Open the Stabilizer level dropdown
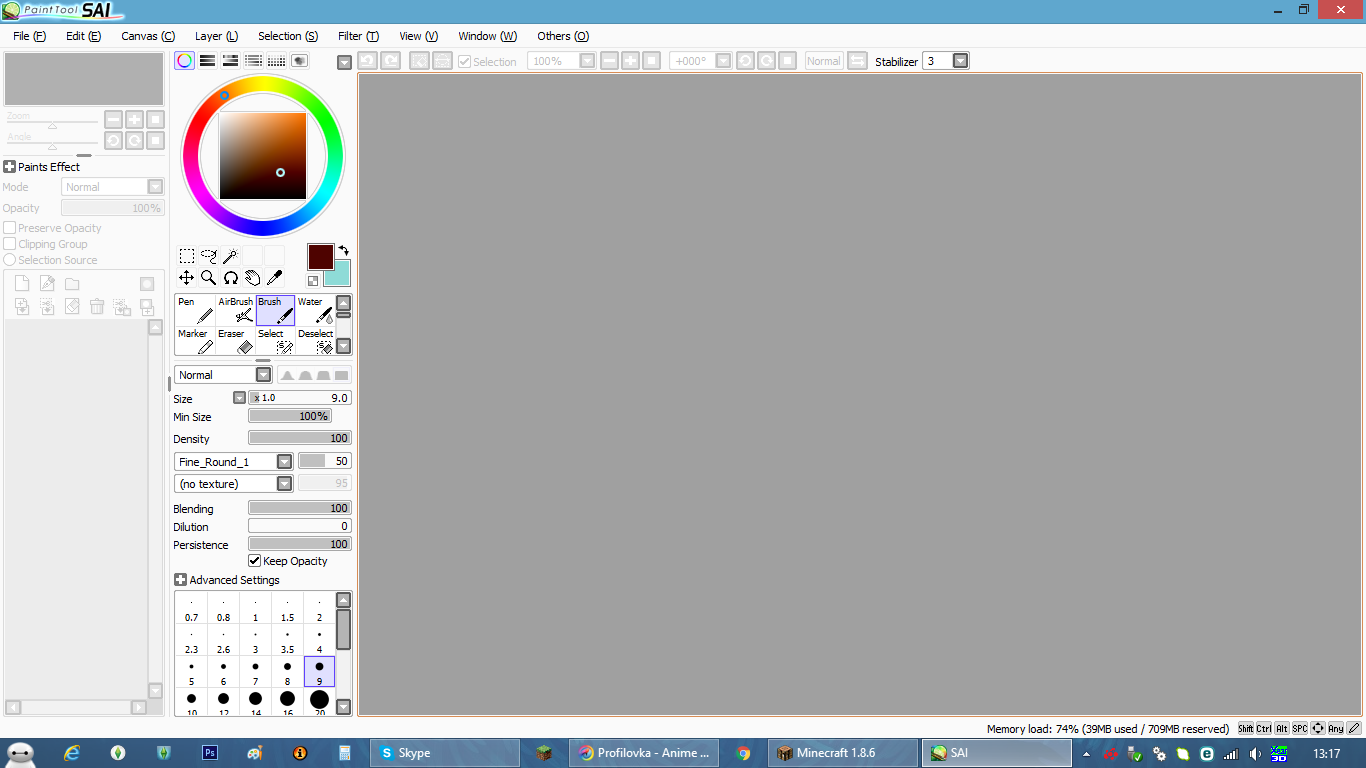 tap(960, 61)
